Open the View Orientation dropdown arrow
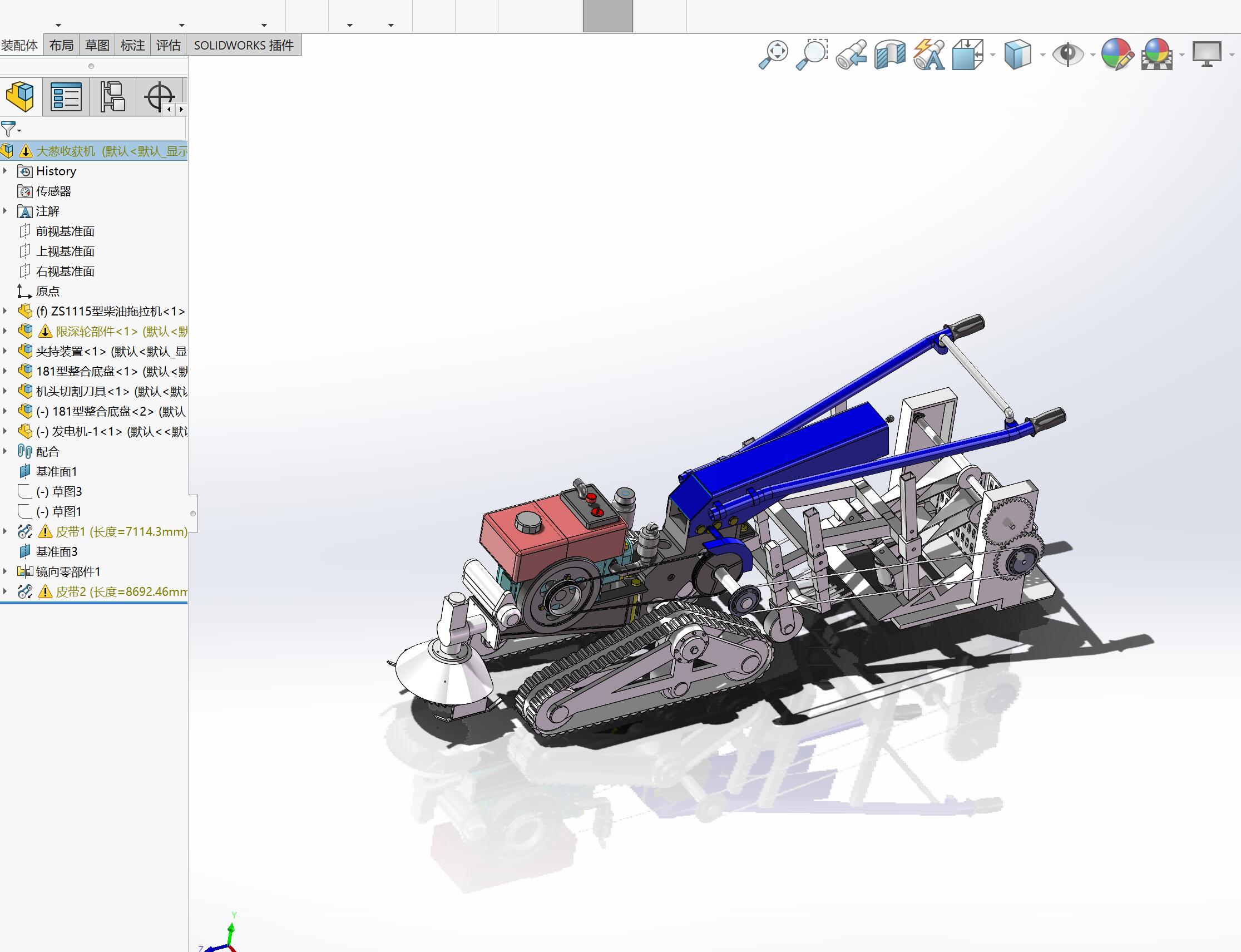This screenshot has height=952, width=1241. [993, 55]
